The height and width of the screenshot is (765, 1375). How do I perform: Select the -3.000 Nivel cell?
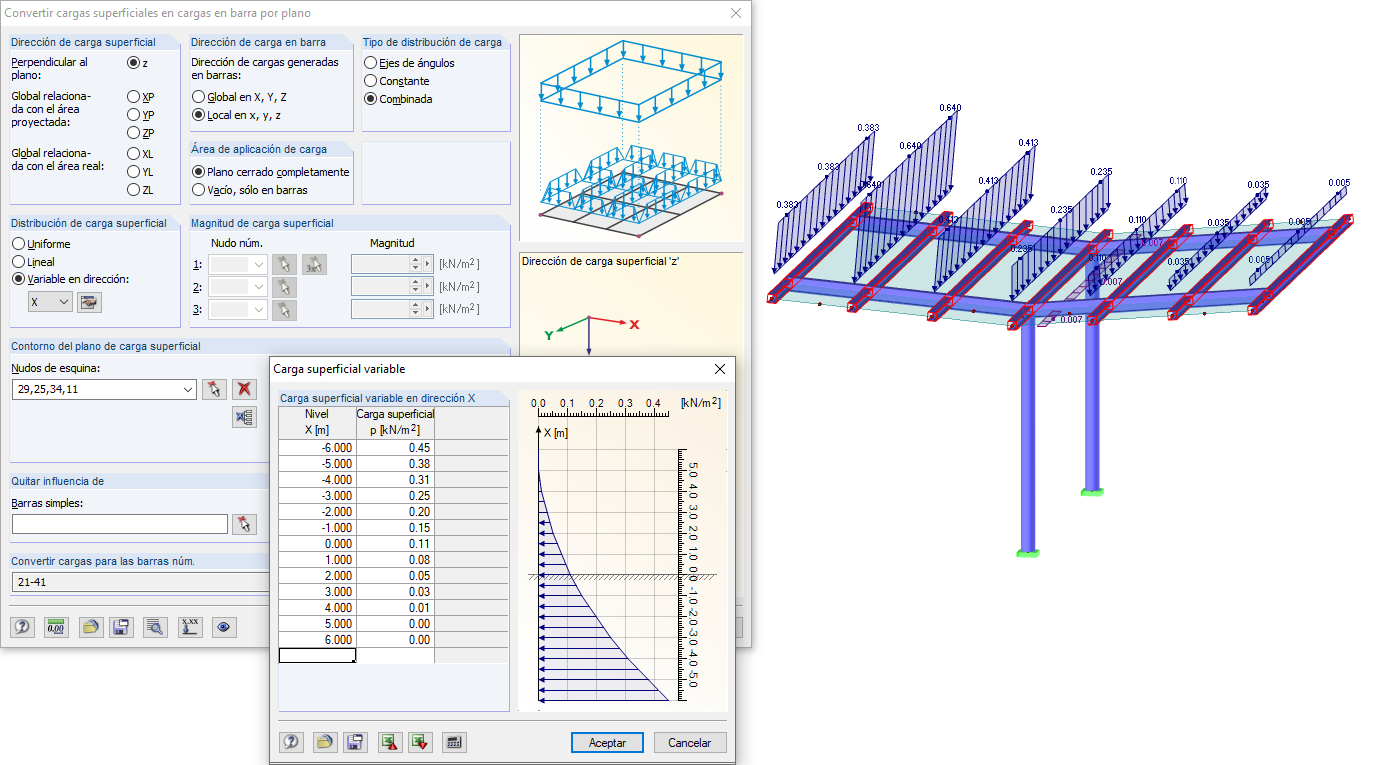317,496
